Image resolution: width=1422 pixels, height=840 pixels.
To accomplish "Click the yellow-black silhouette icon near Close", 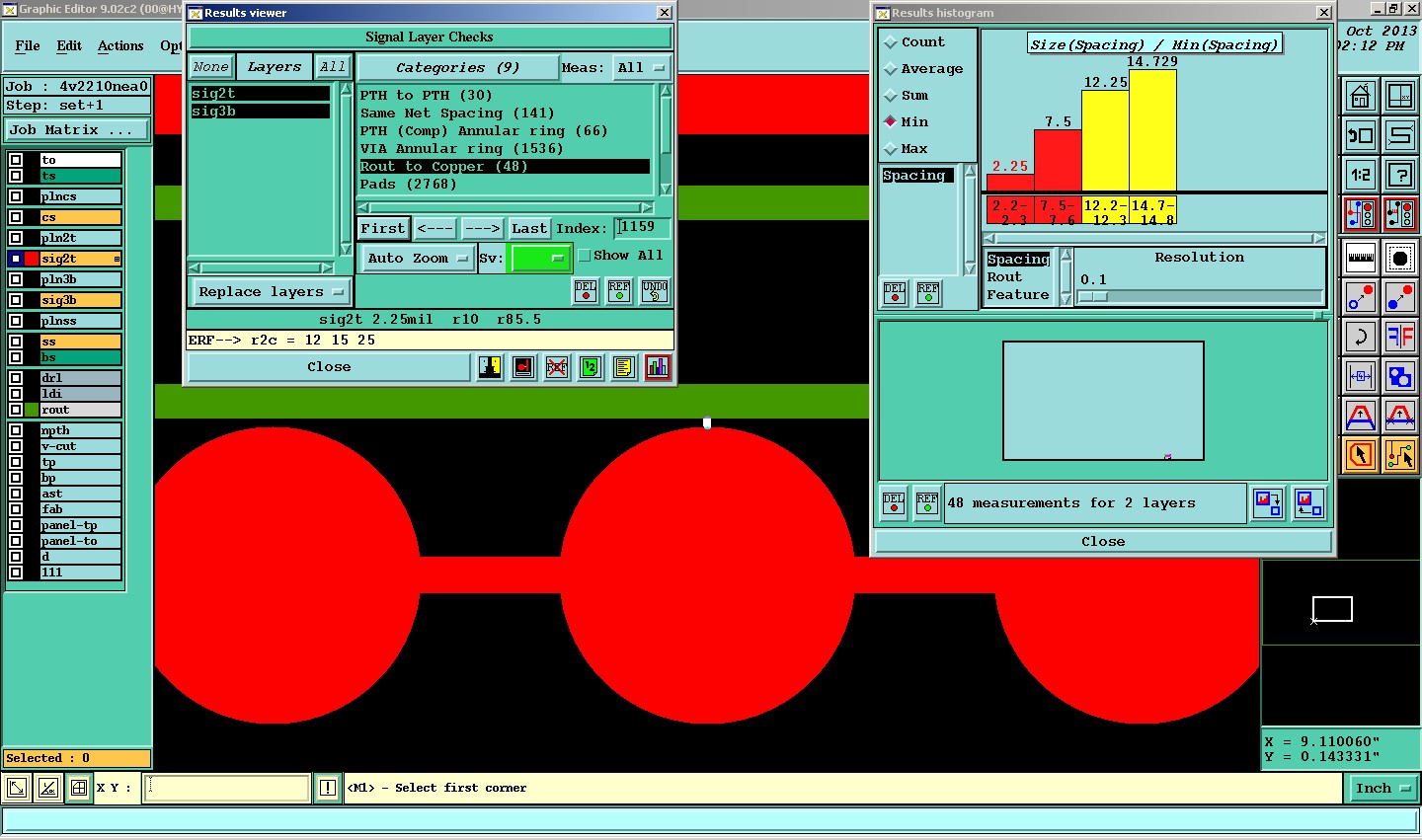I will 490,367.
